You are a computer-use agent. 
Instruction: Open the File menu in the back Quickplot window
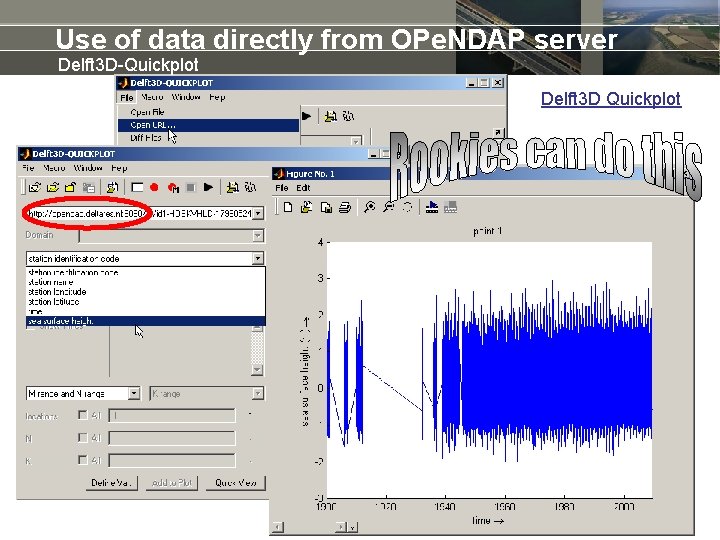(127, 97)
